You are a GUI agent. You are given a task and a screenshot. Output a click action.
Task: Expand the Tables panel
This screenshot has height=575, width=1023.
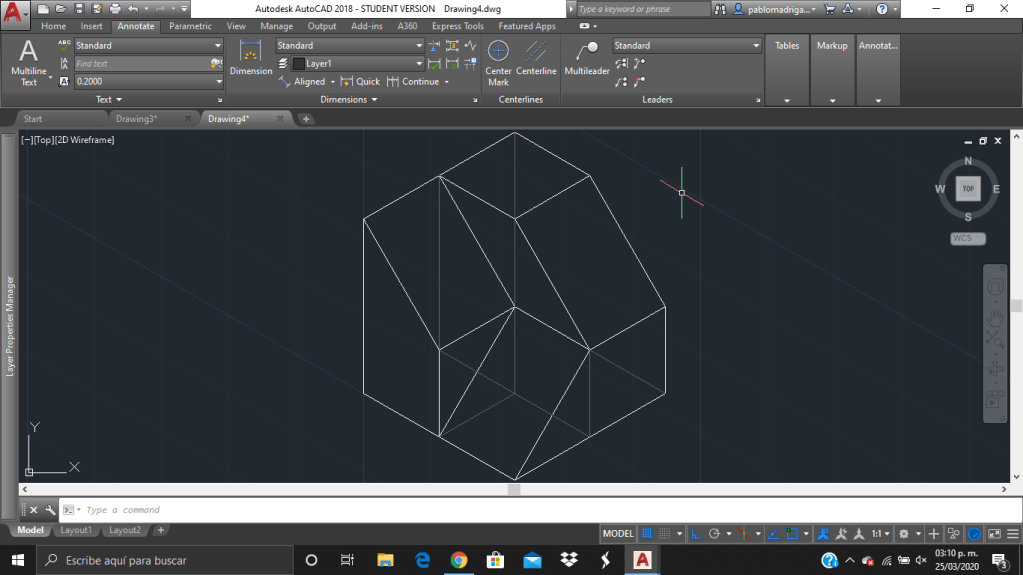[787, 100]
